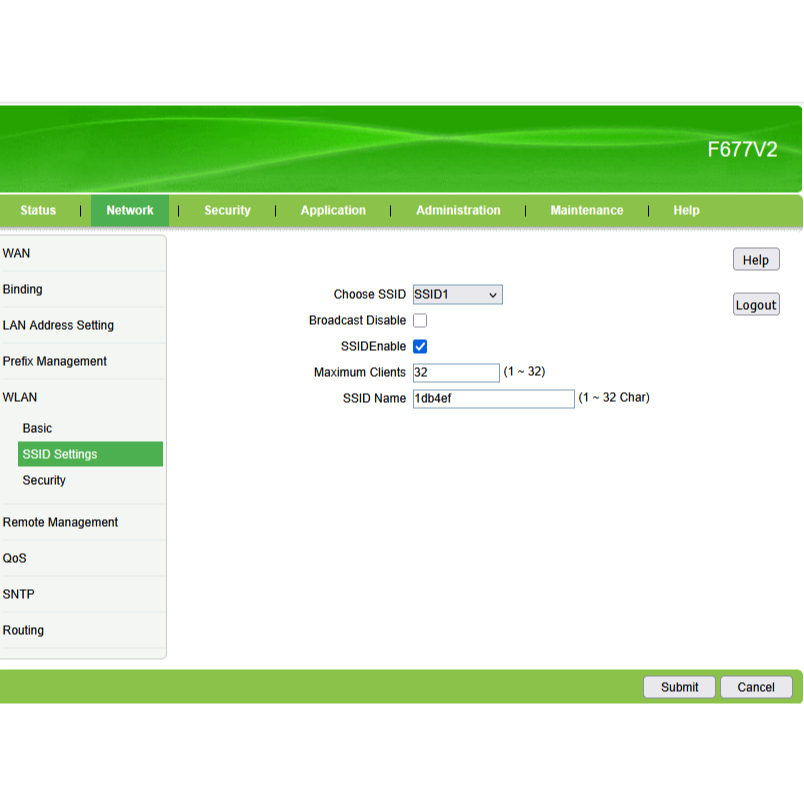
Task: Open the Application tab
Action: point(333,210)
